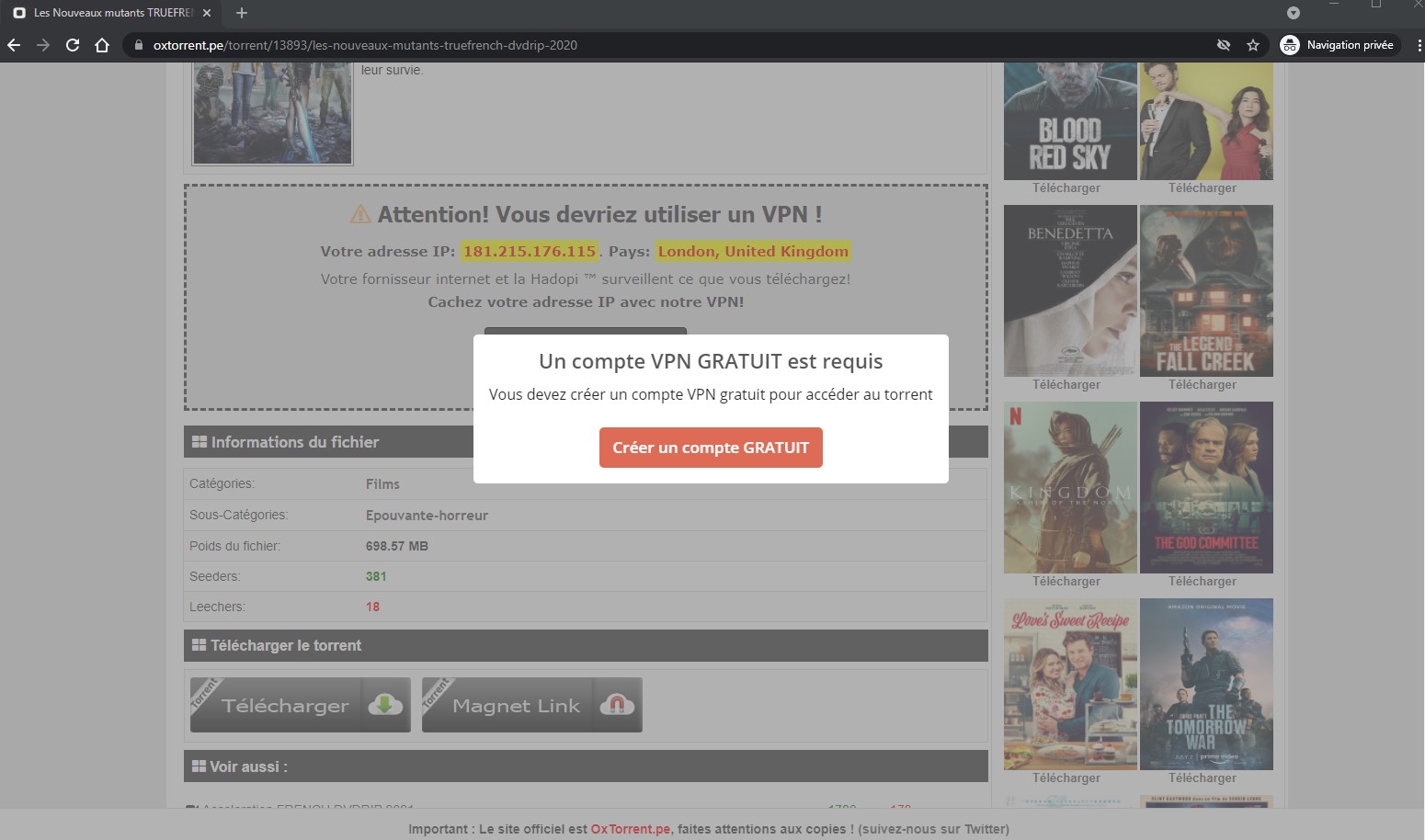1425x840 pixels.
Task: Open The Tomorrow War poster
Action: coord(1206,684)
